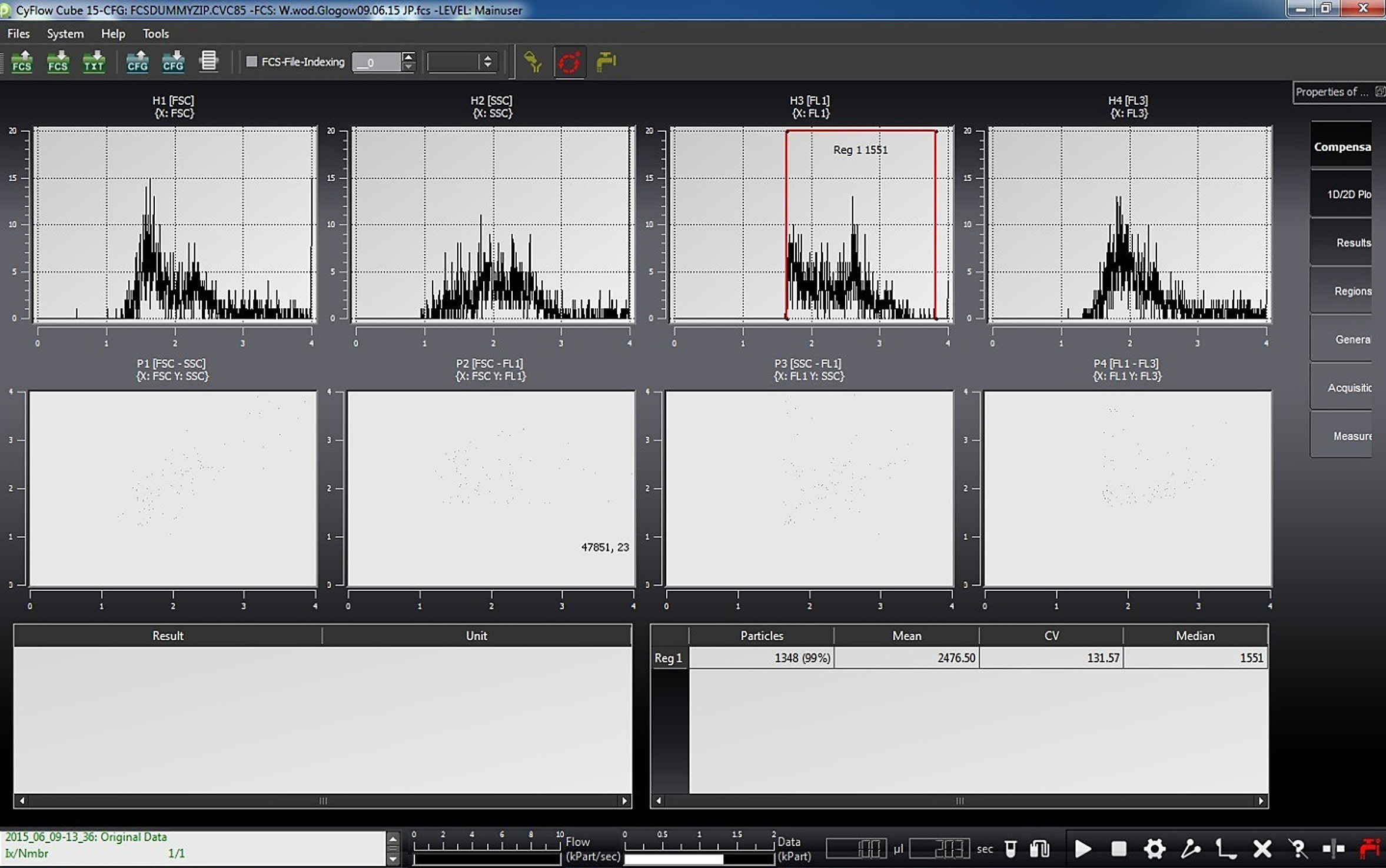This screenshot has width=1386, height=868.
Task: Click the X delete icon in bottom bar
Action: pos(1262,849)
